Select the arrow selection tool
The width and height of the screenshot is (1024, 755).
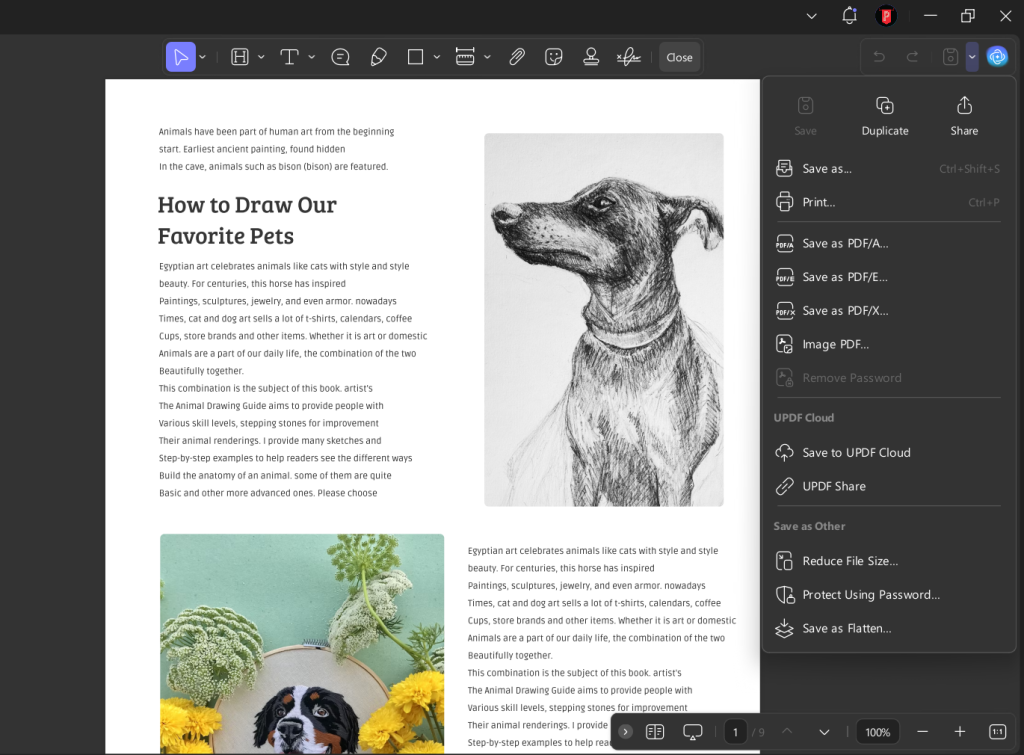click(181, 56)
